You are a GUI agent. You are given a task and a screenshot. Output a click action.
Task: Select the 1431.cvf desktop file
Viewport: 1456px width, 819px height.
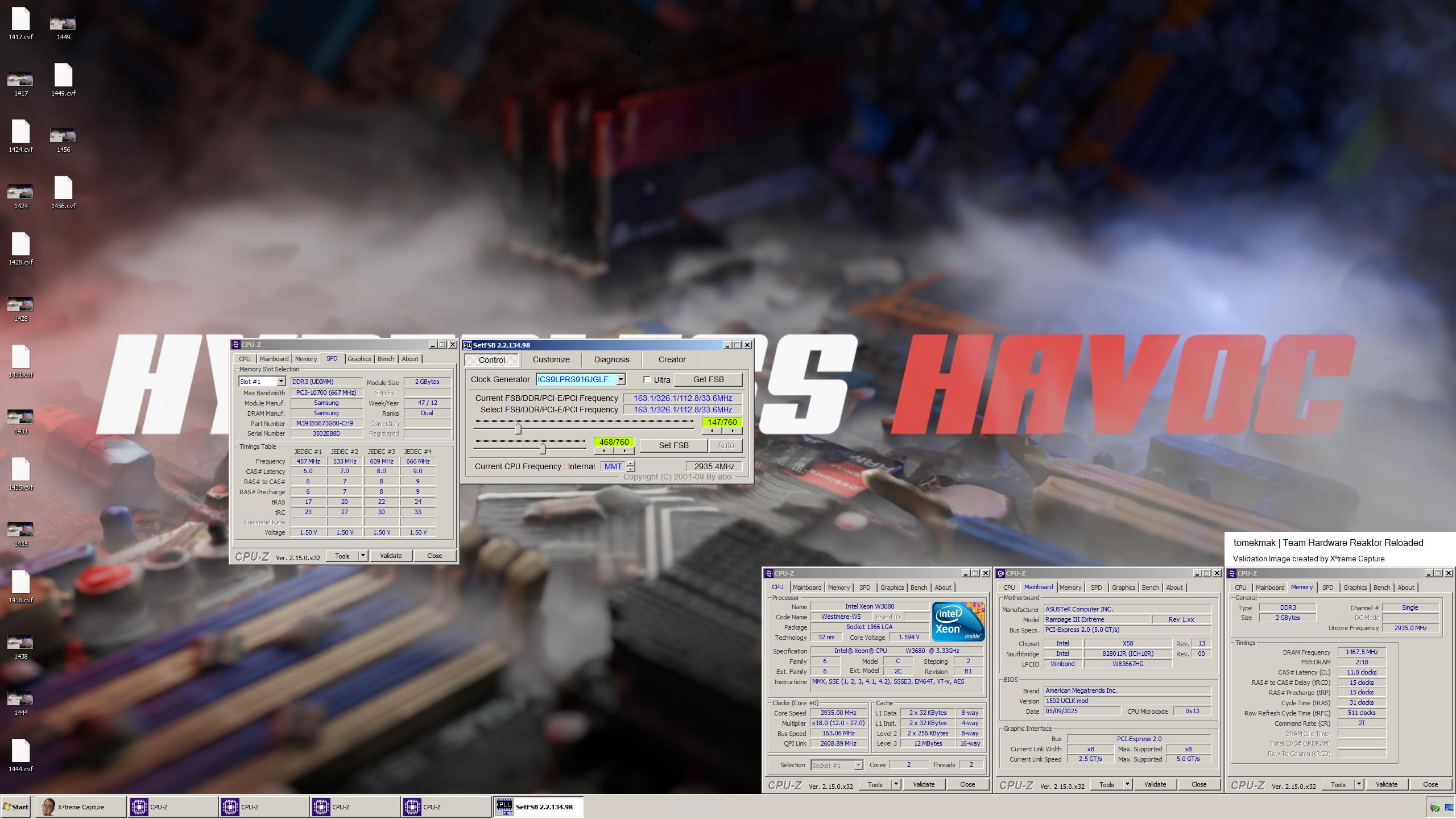click(20, 361)
